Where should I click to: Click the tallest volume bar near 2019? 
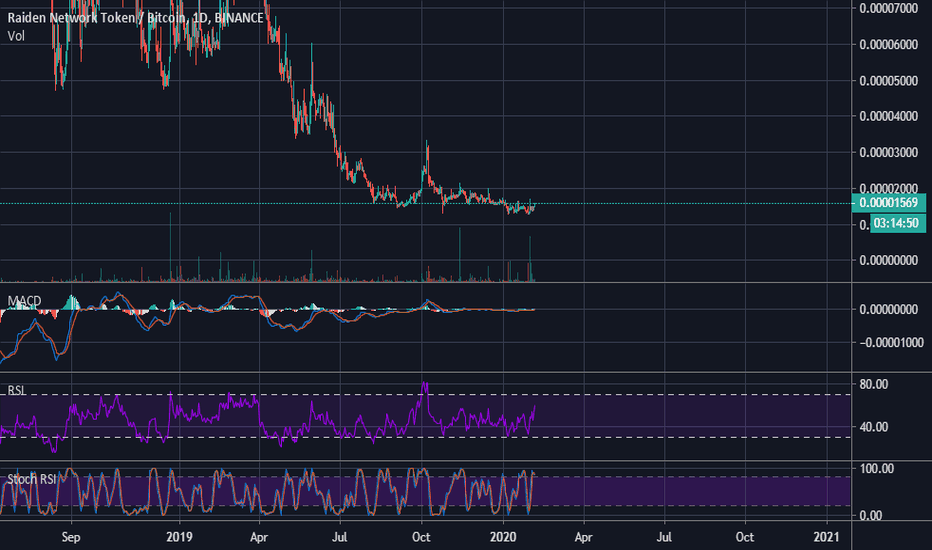170,246
